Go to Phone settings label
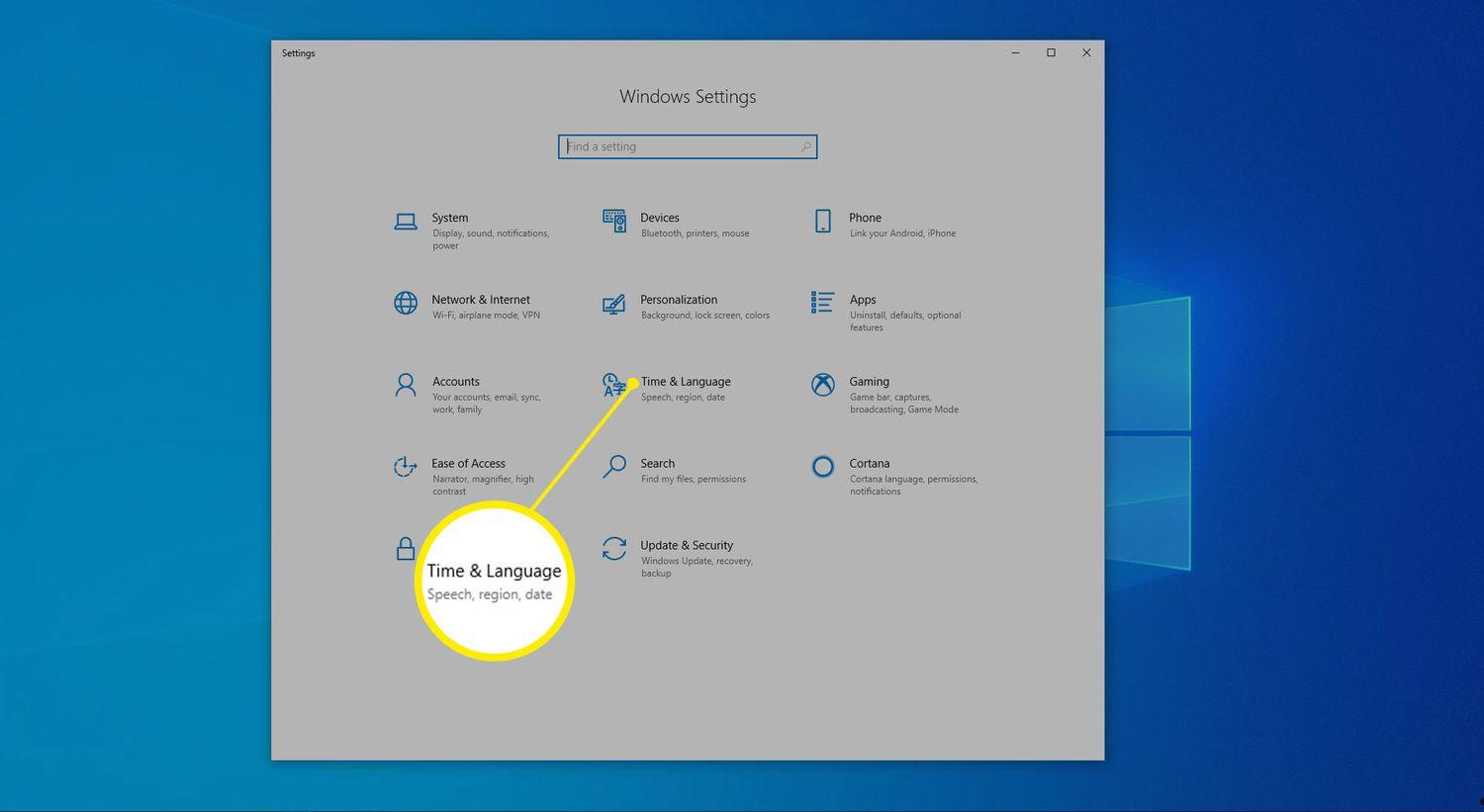This screenshot has width=1484, height=812. pyautogui.click(x=866, y=218)
